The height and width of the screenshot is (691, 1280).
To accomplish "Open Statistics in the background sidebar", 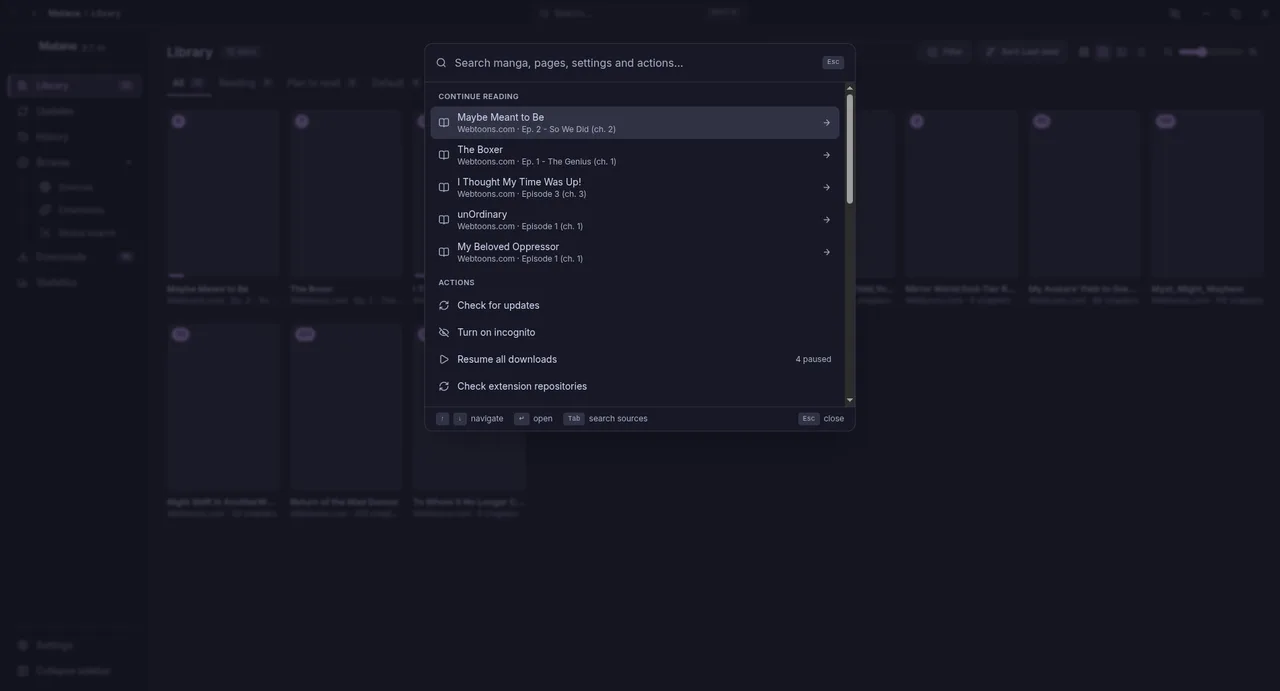I will click(x=74, y=283).
